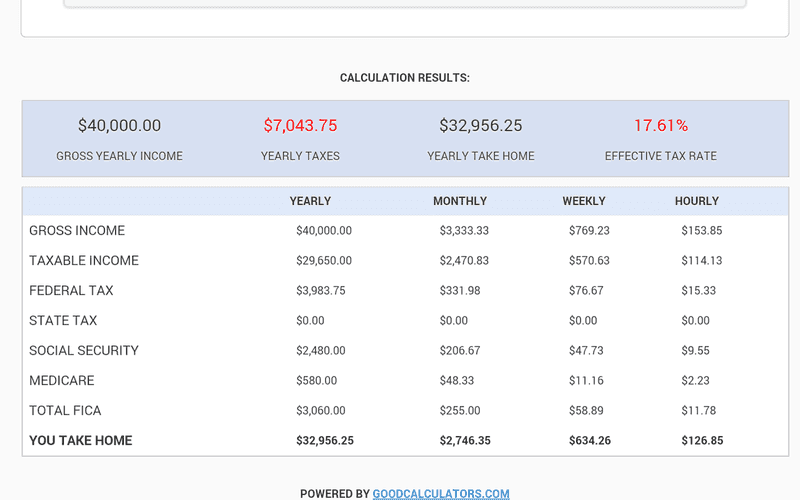Select the FEDERAL TAX row label
Screen dimensions: 800x500
(x=71, y=291)
